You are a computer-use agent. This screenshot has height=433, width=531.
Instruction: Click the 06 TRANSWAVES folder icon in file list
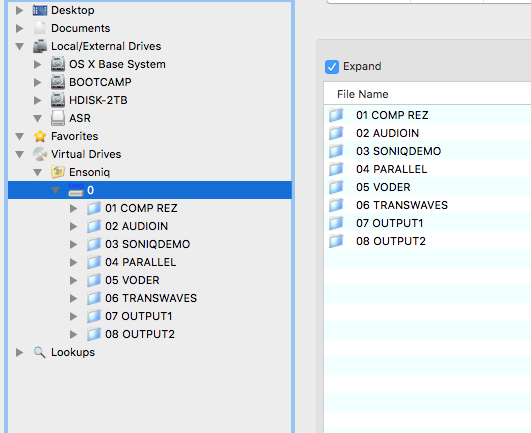coord(336,205)
